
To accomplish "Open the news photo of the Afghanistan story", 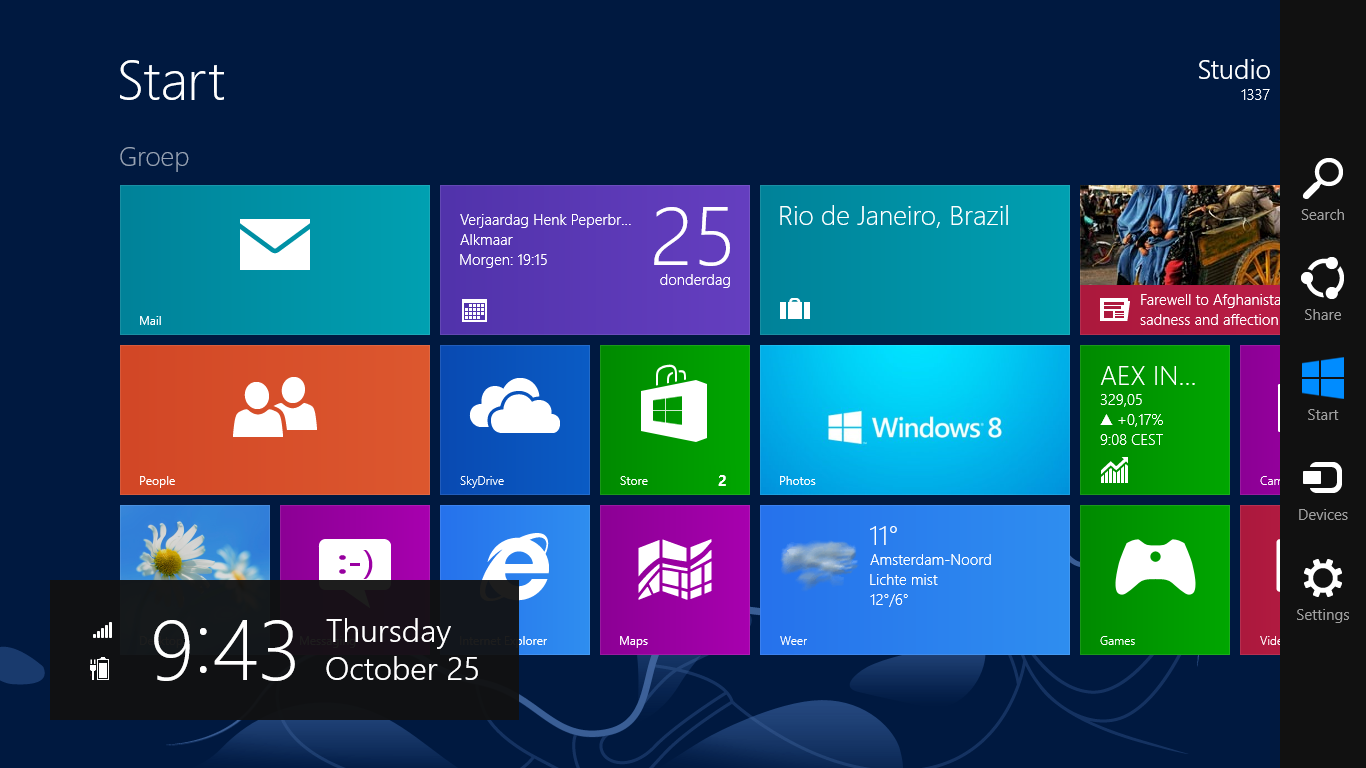I will [1180, 235].
